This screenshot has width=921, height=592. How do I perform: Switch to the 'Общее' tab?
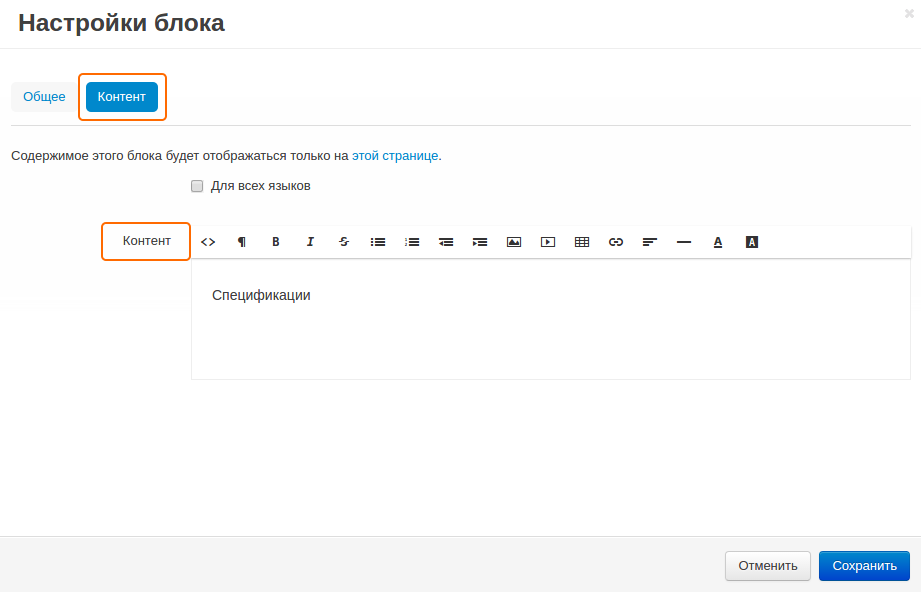(43, 96)
